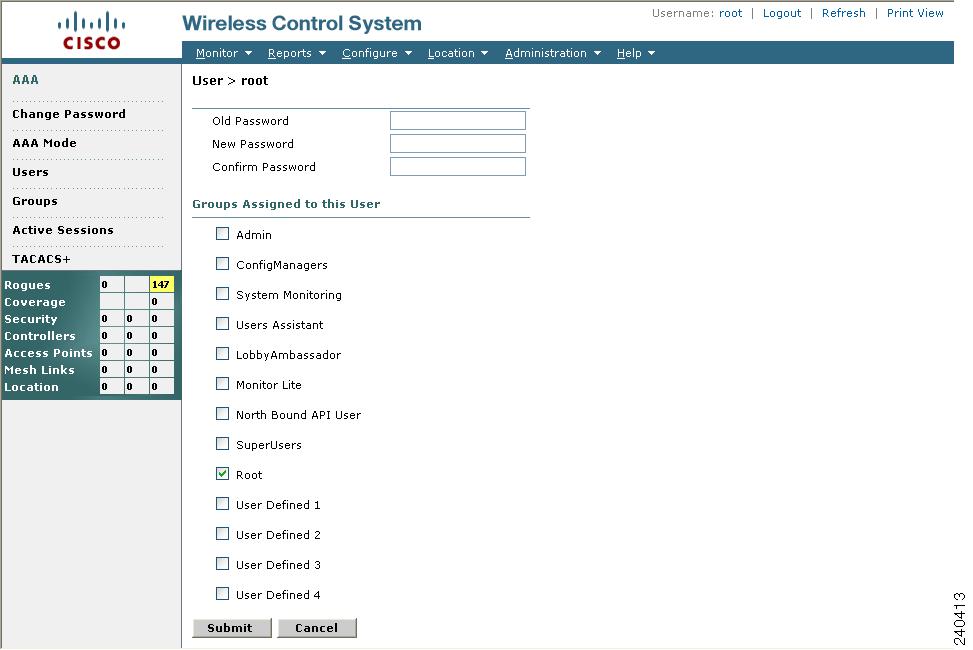This screenshot has height=650, width=973.
Task: Open the Location dropdown menu
Action: [x=458, y=53]
